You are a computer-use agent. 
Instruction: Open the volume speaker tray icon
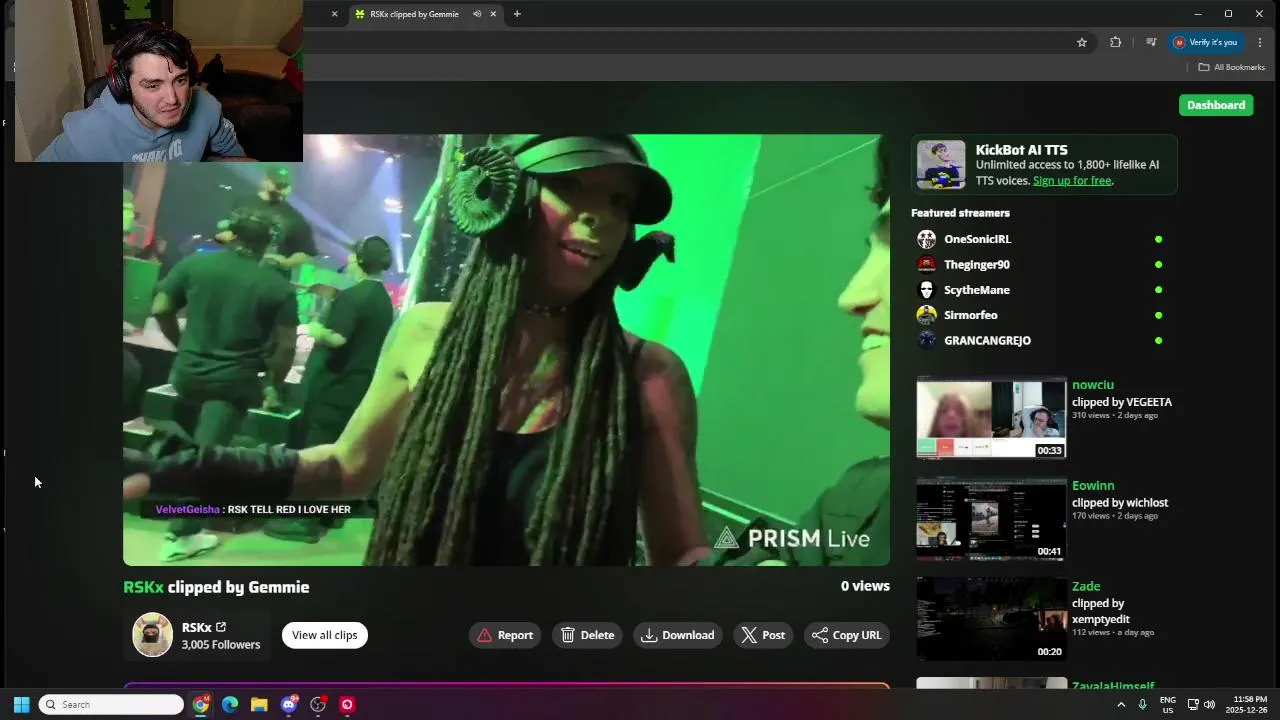[1209, 705]
